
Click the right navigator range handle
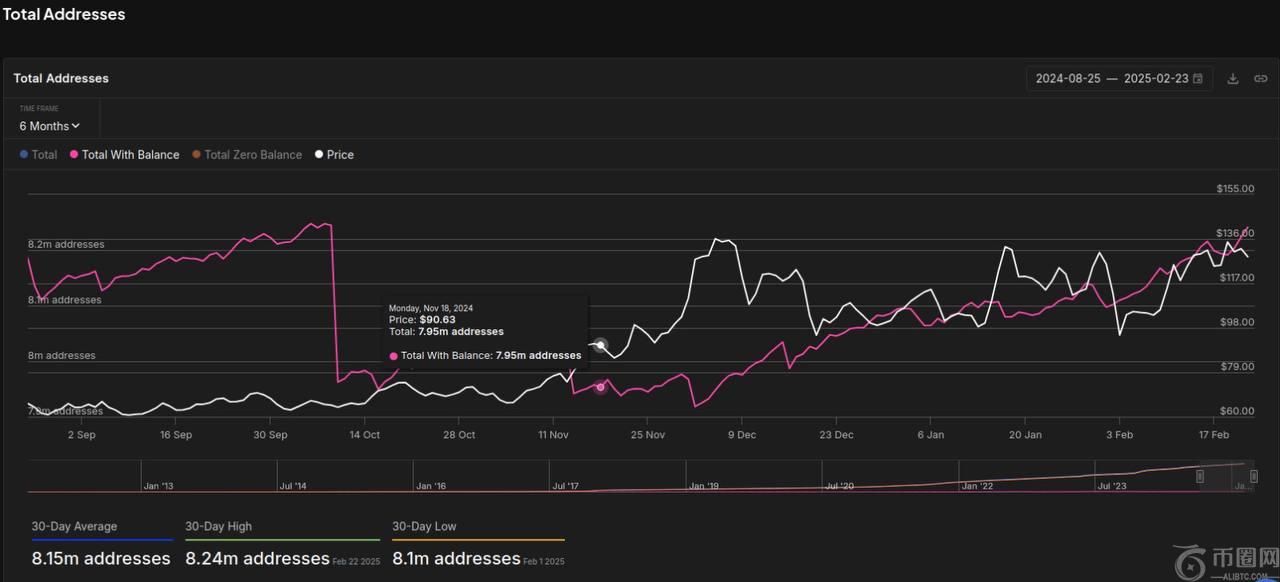point(1254,477)
